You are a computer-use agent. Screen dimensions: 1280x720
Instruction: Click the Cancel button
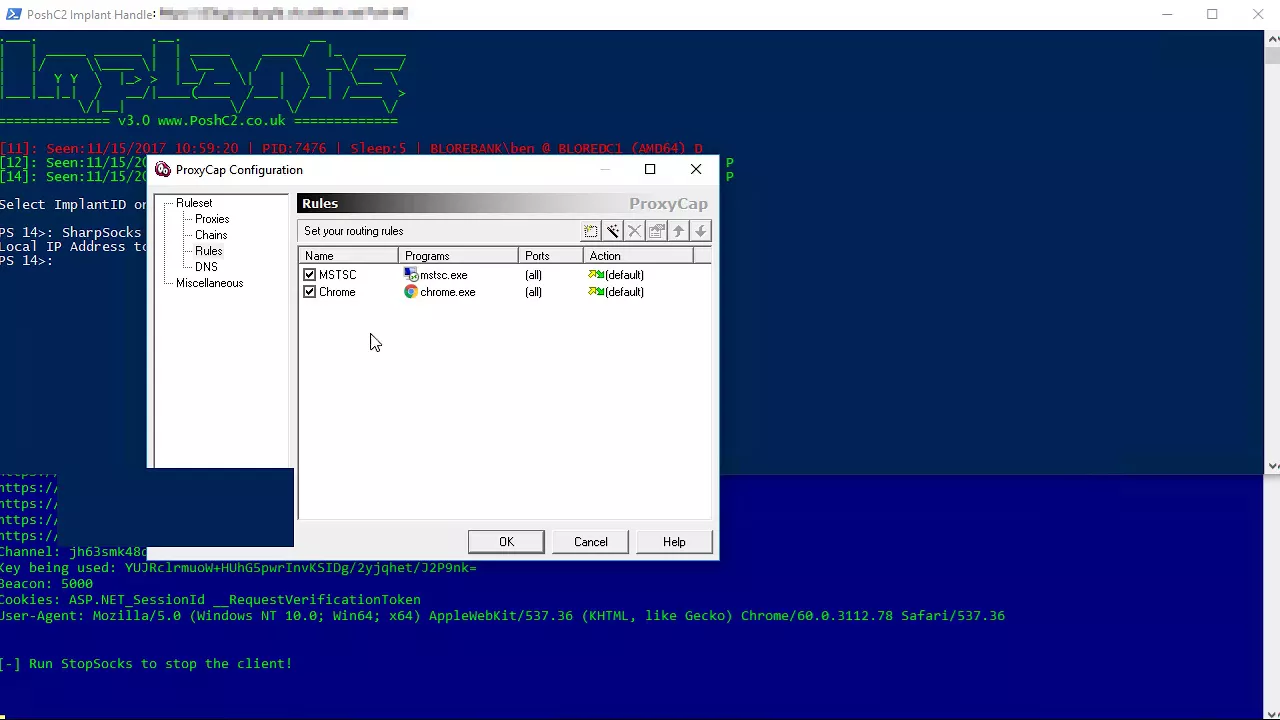click(x=590, y=542)
